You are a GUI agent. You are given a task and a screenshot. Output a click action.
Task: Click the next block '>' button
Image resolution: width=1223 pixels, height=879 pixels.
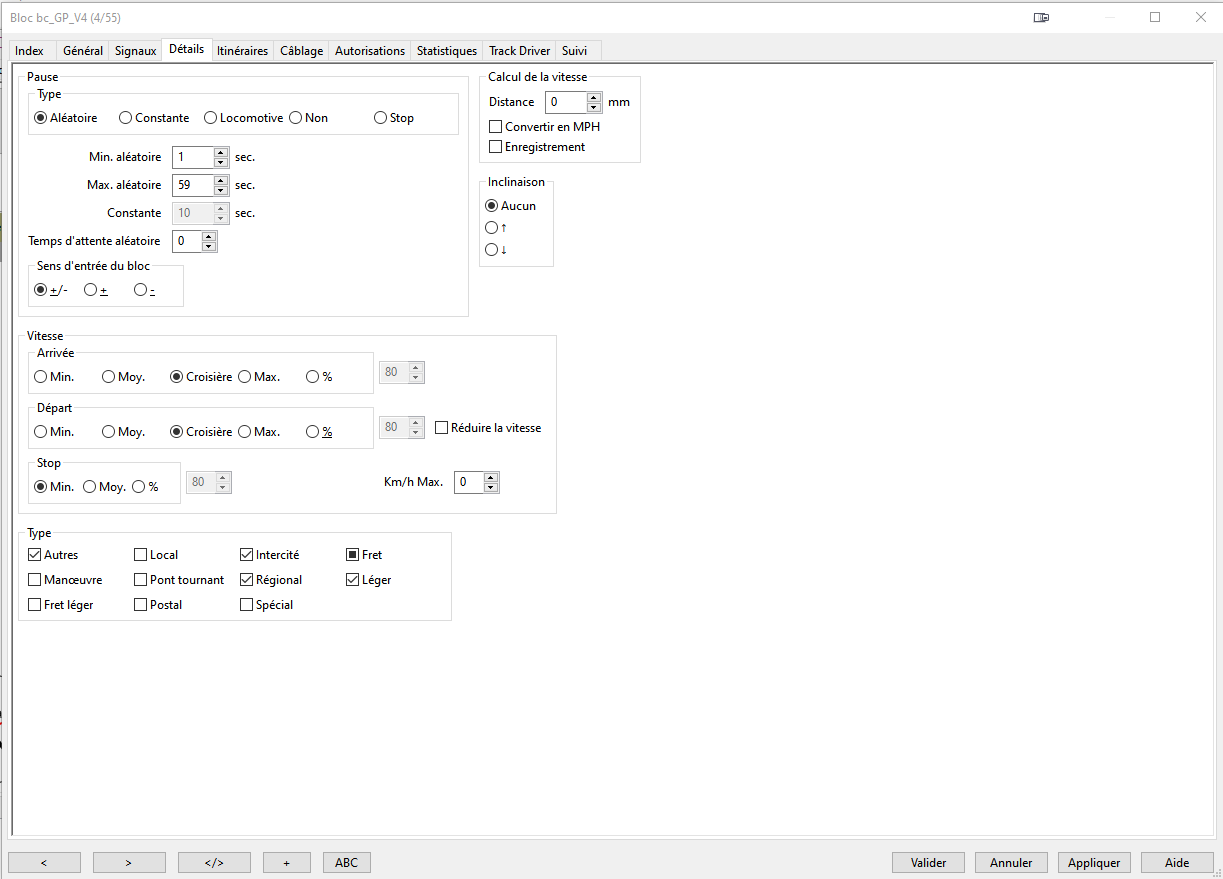pyautogui.click(x=129, y=862)
